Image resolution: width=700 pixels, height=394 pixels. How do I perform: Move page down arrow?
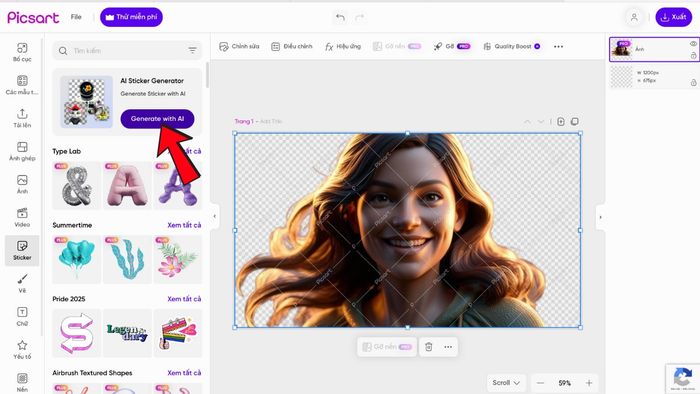point(541,121)
